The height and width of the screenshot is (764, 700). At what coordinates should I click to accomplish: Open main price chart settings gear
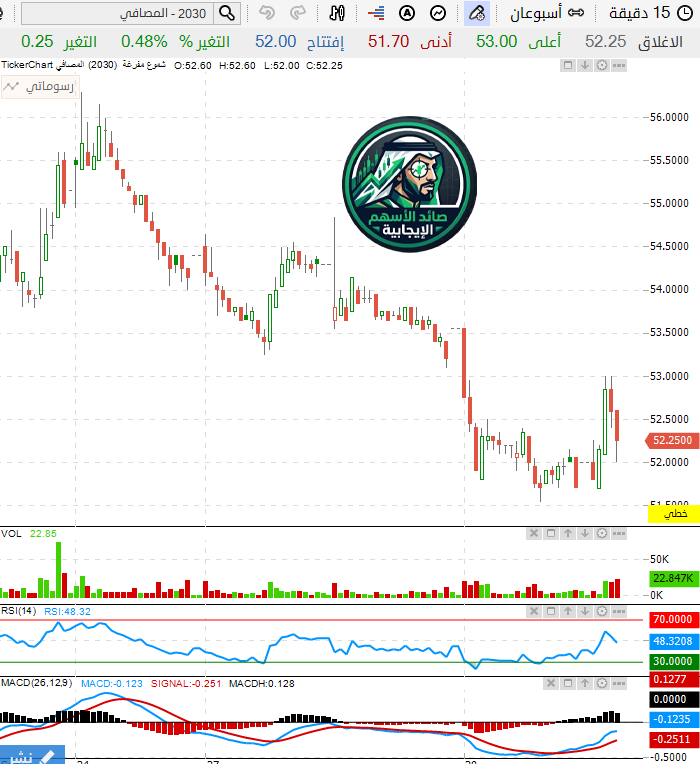pos(602,65)
